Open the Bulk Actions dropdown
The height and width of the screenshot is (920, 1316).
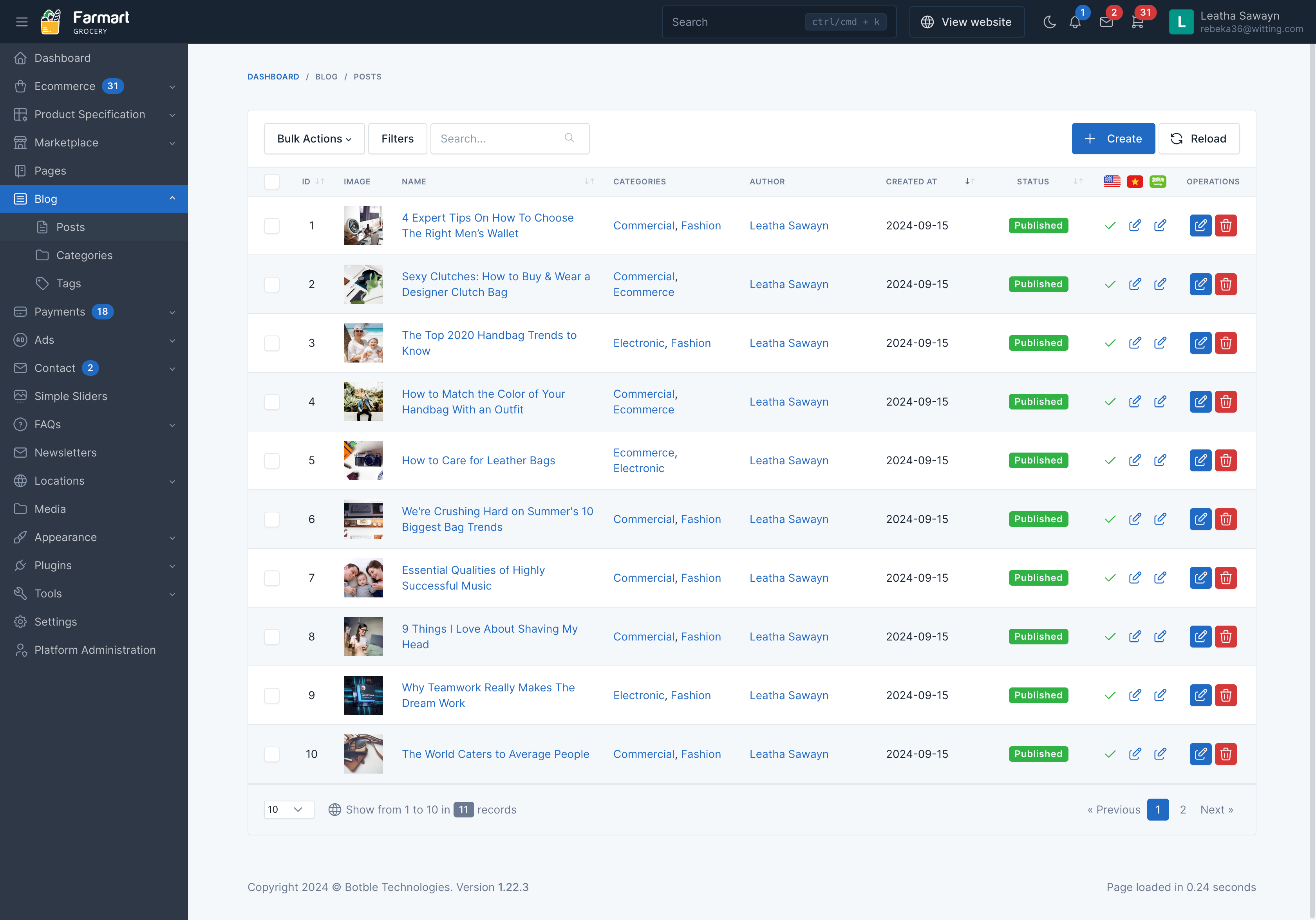point(314,139)
